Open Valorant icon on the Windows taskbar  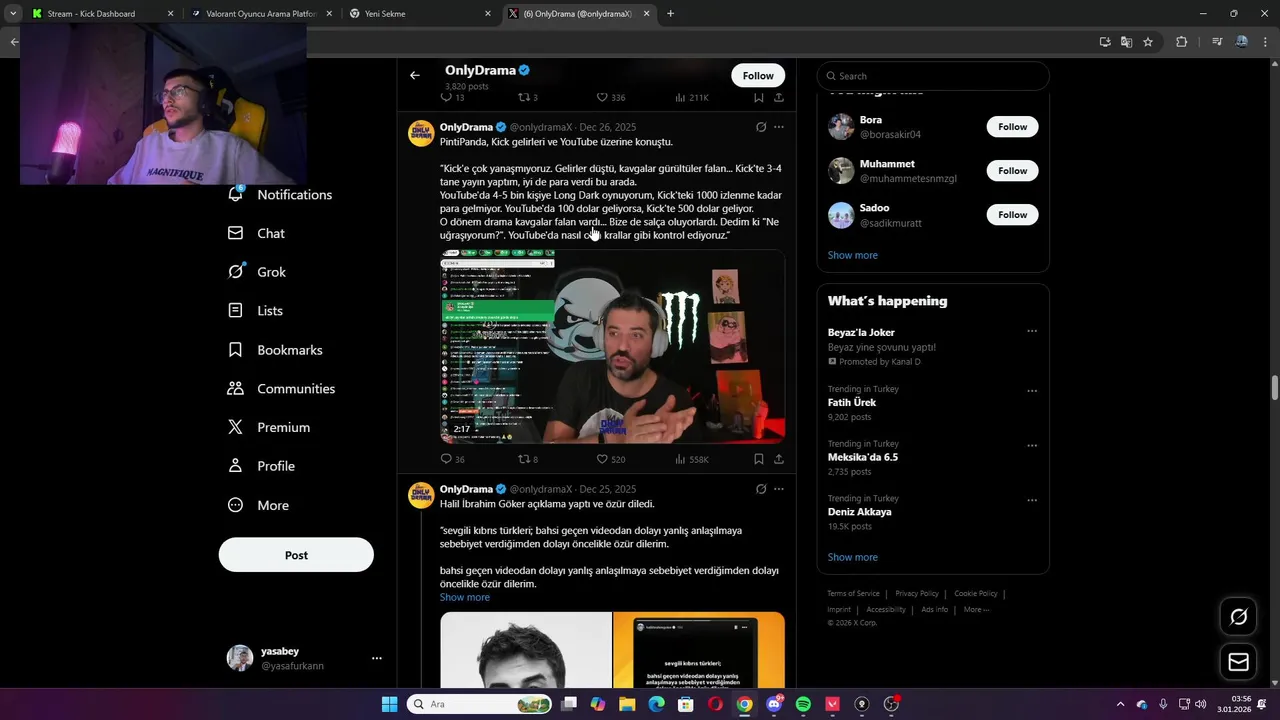[x=832, y=705]
